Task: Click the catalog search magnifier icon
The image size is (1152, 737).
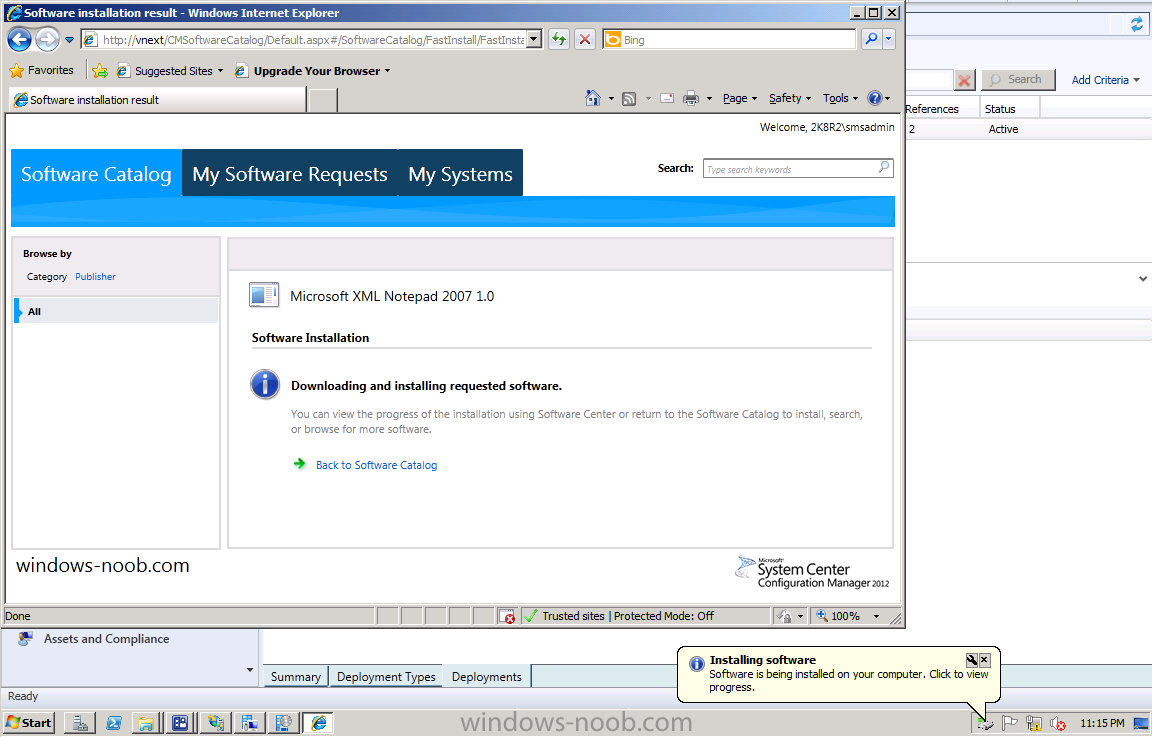Action: [x=885, y=168]
